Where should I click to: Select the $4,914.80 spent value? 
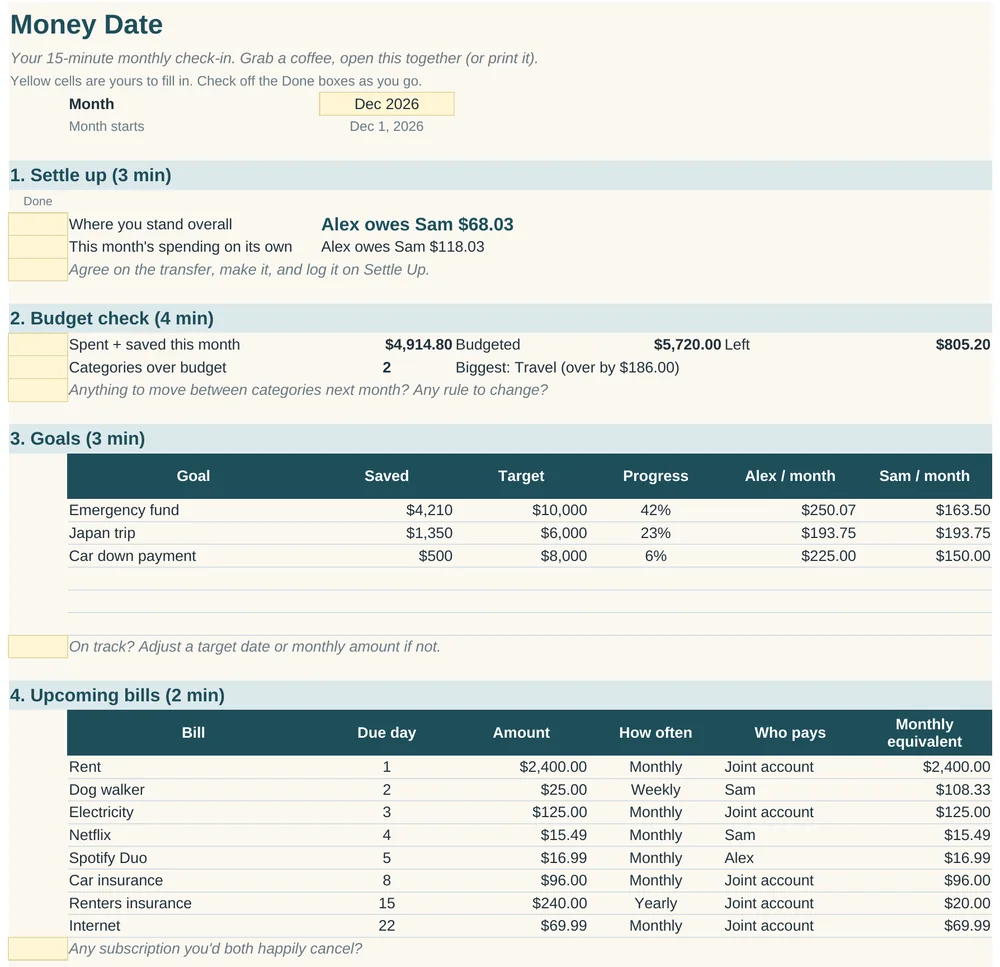(418, 344)
